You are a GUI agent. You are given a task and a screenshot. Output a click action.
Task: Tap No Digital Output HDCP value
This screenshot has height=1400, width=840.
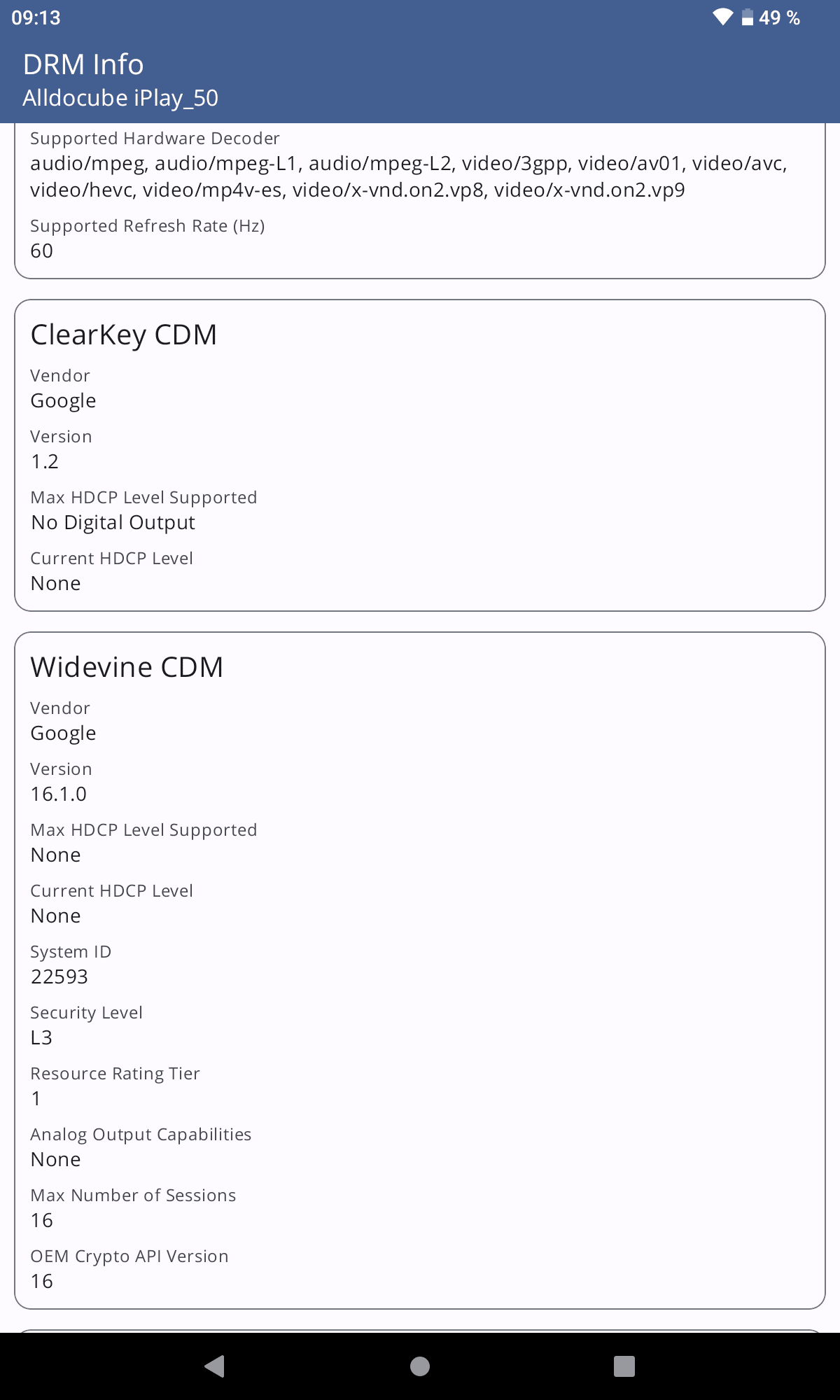(113, 523)
